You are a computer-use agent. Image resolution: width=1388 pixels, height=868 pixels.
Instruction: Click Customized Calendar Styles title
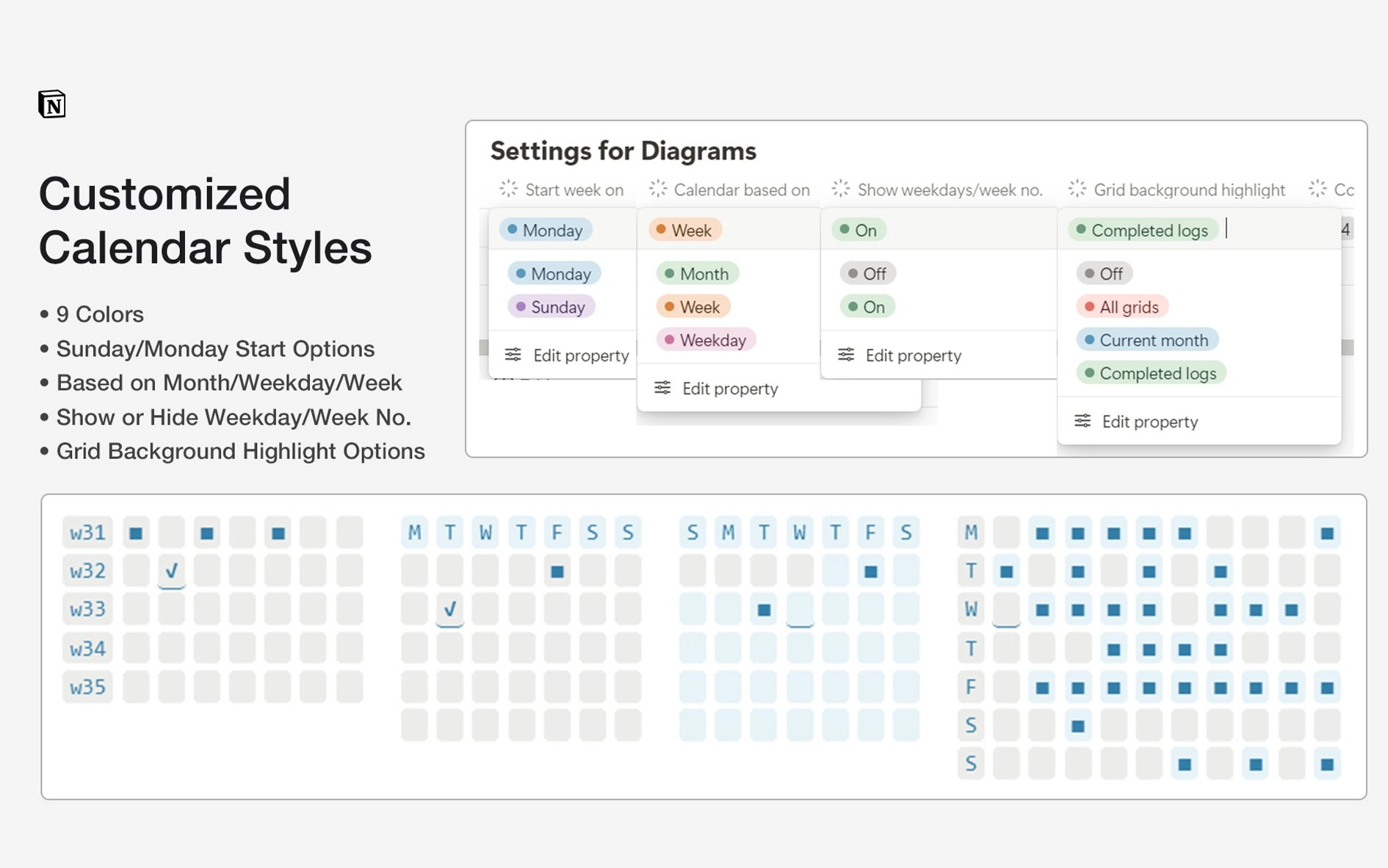point(206,220)
